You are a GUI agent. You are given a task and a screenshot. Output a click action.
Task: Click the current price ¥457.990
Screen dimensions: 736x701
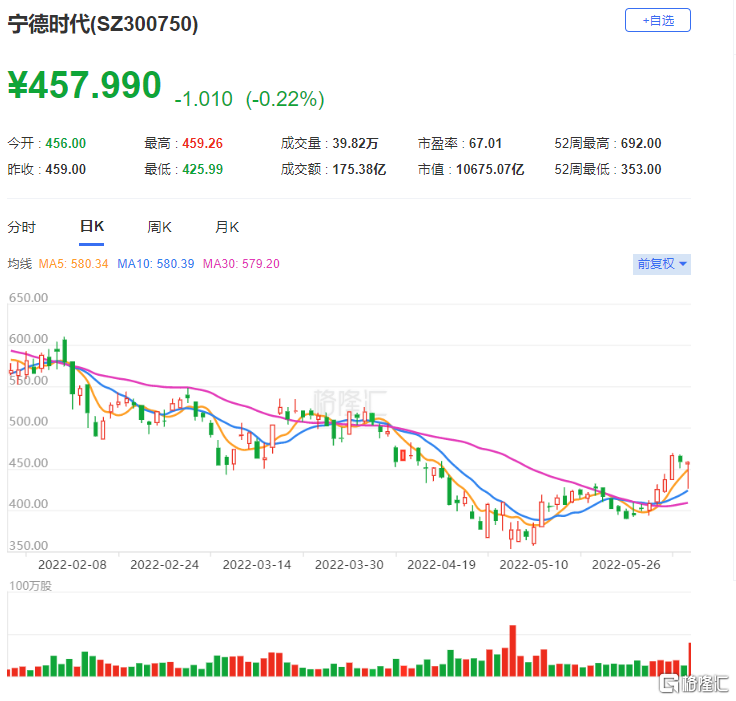[84, 85]
